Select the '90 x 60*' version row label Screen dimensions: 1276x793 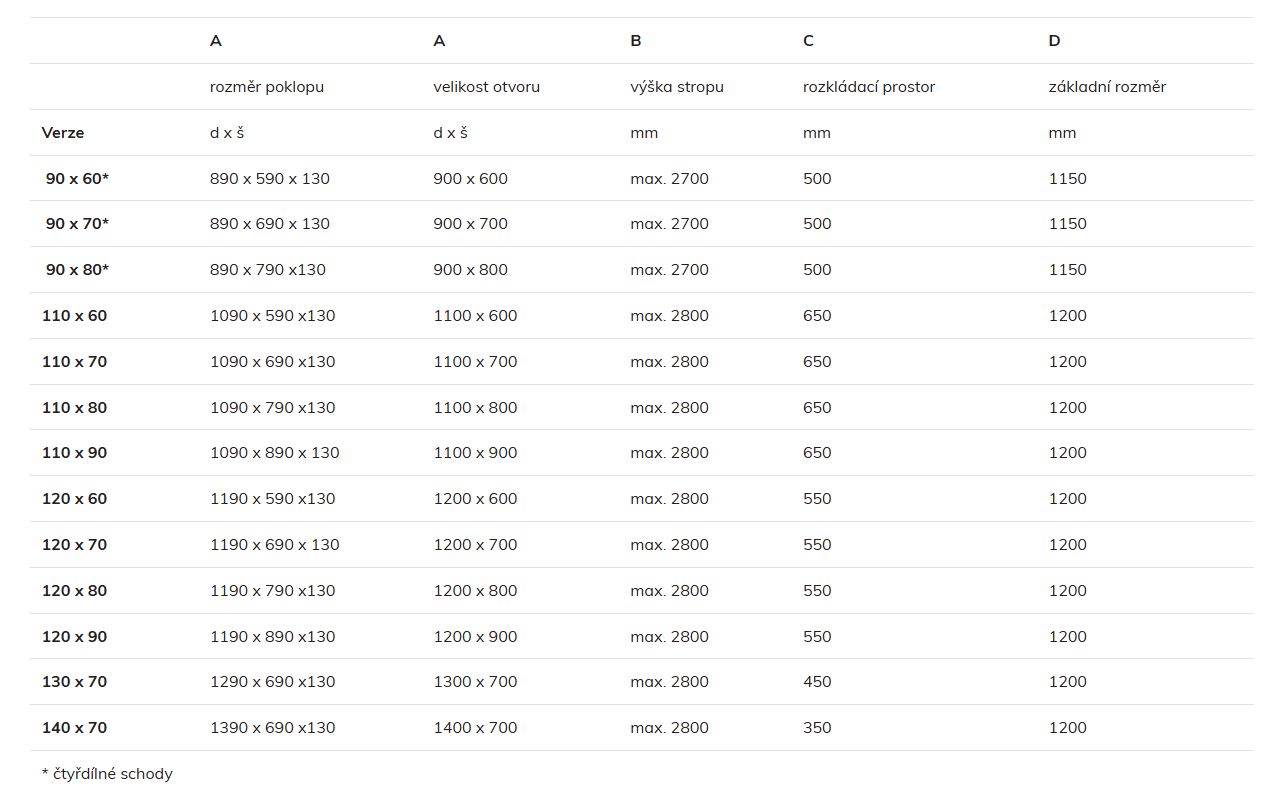[77, 179]
